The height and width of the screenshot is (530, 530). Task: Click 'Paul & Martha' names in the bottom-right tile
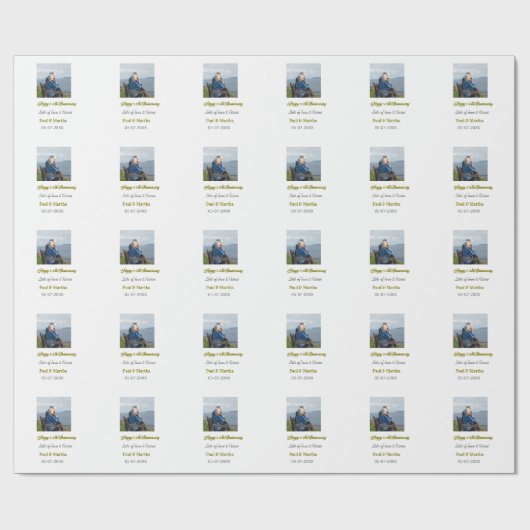pos(469,454)
